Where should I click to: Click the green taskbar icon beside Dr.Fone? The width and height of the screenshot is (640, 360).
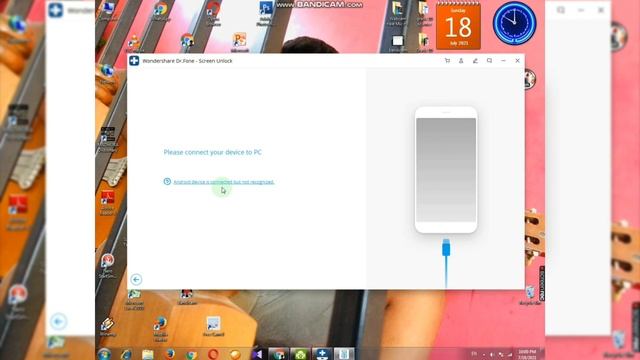pyautogui.click(x=300, y=354)
